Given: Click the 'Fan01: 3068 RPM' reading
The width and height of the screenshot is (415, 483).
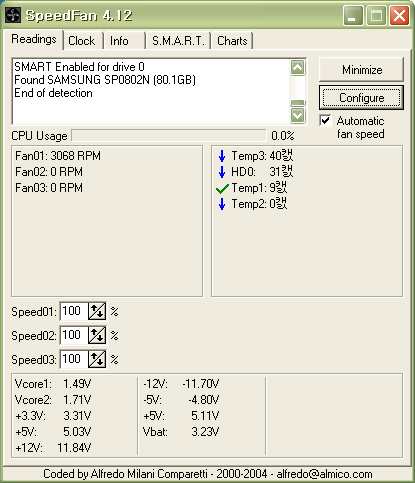Looking at the screenshot, I should (58, 156).
